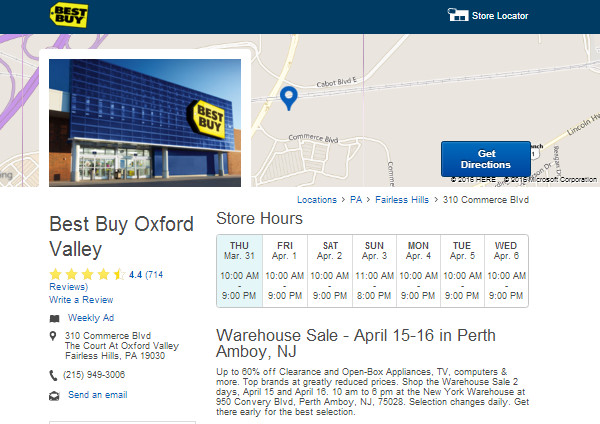
Task: Click the Send an email link
Action: [98, 396]
